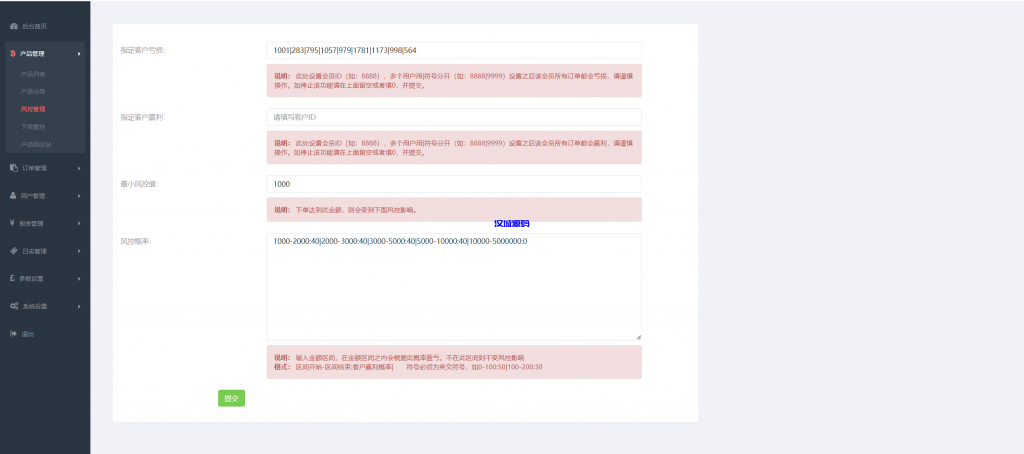Click 退出 to log out

[27, 334]
